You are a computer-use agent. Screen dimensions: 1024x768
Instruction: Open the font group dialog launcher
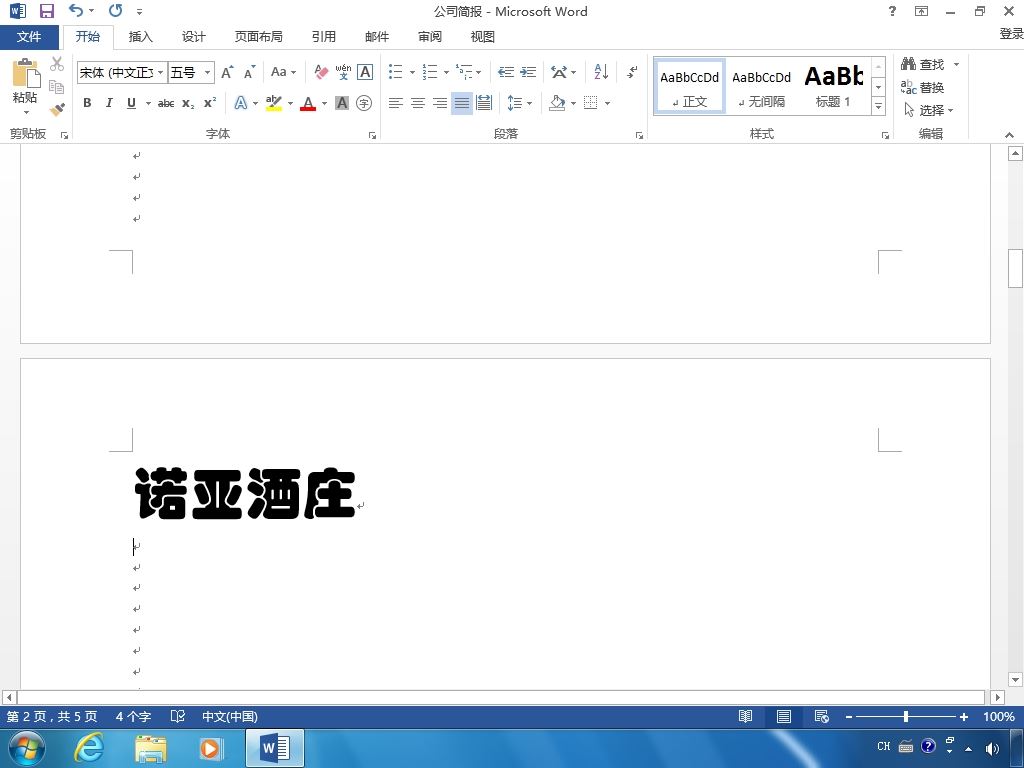click(372, 135)
